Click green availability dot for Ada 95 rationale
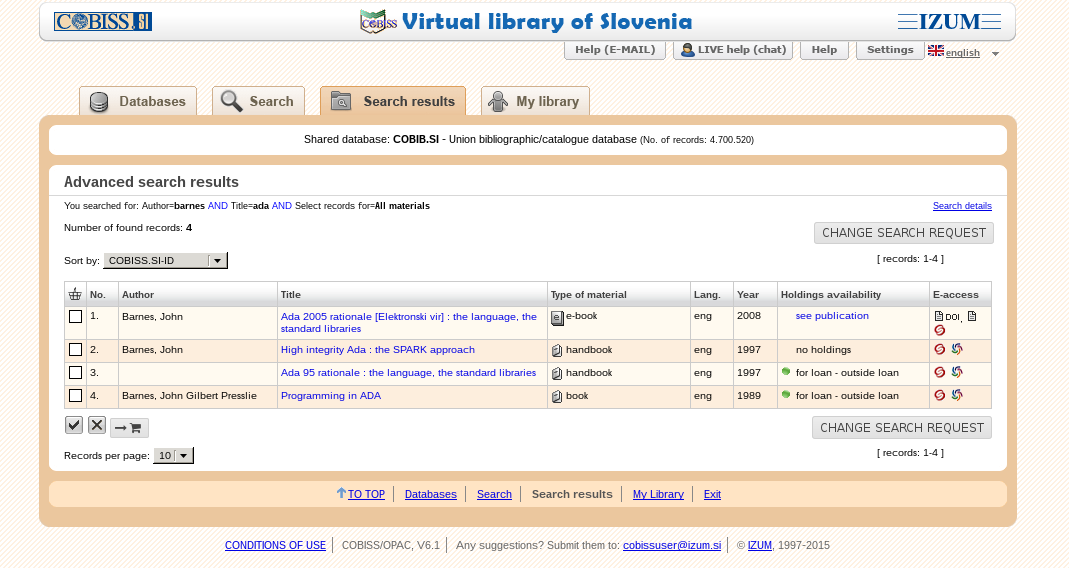 pos(786,371)
